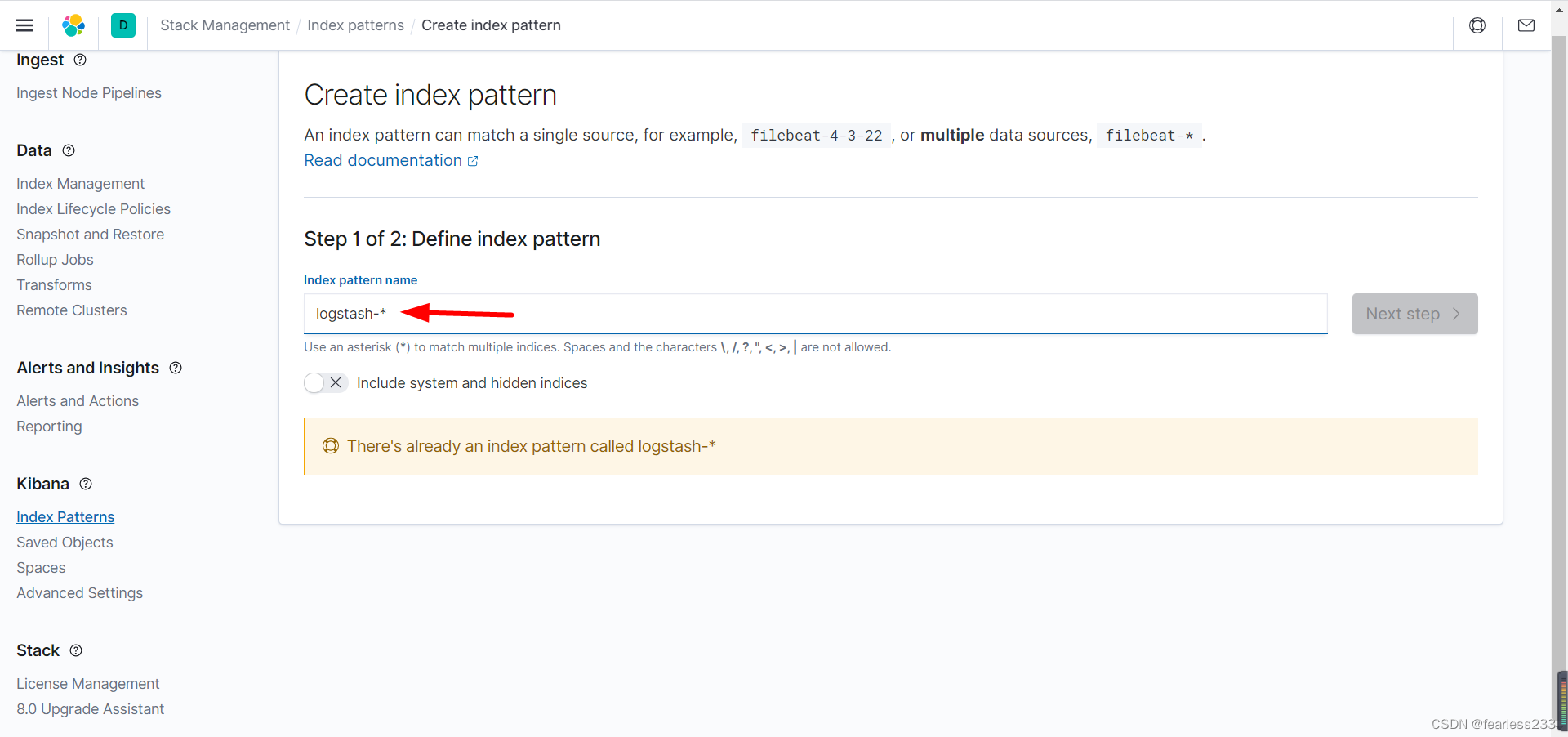Open the hamburger navigation menu
Screen dimensions: 1568x737
(x=24, y=25)
